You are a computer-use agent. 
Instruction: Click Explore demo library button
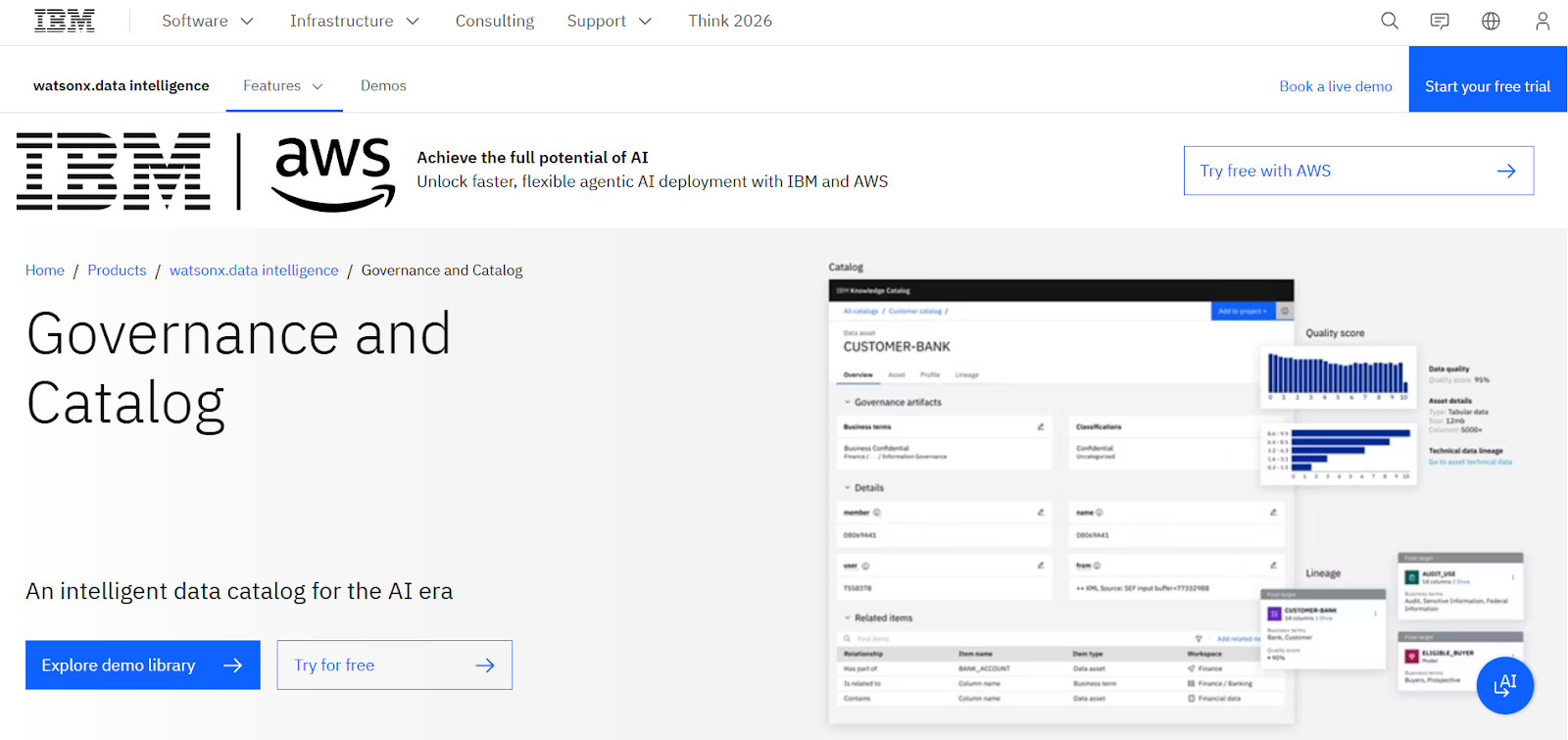[143, 666]
